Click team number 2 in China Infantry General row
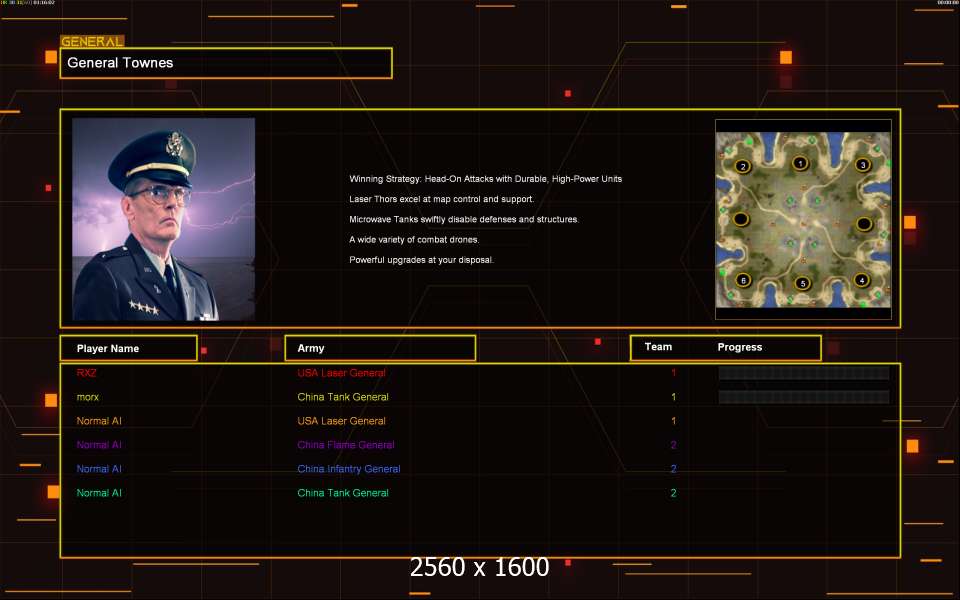The height and width of the screenshot is (600, 960). (x=673, y=469)
